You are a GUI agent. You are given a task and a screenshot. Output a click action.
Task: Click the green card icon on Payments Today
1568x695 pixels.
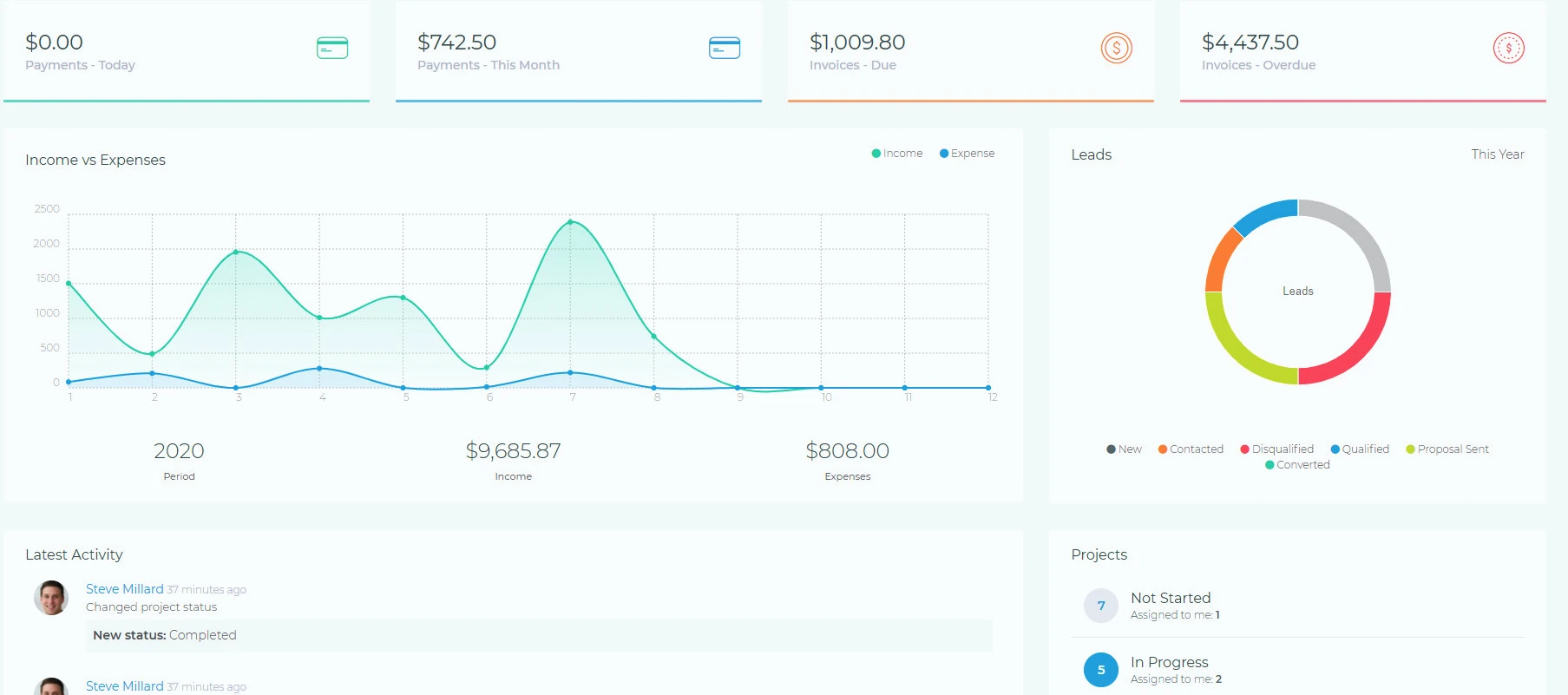(x=332, y=48)
